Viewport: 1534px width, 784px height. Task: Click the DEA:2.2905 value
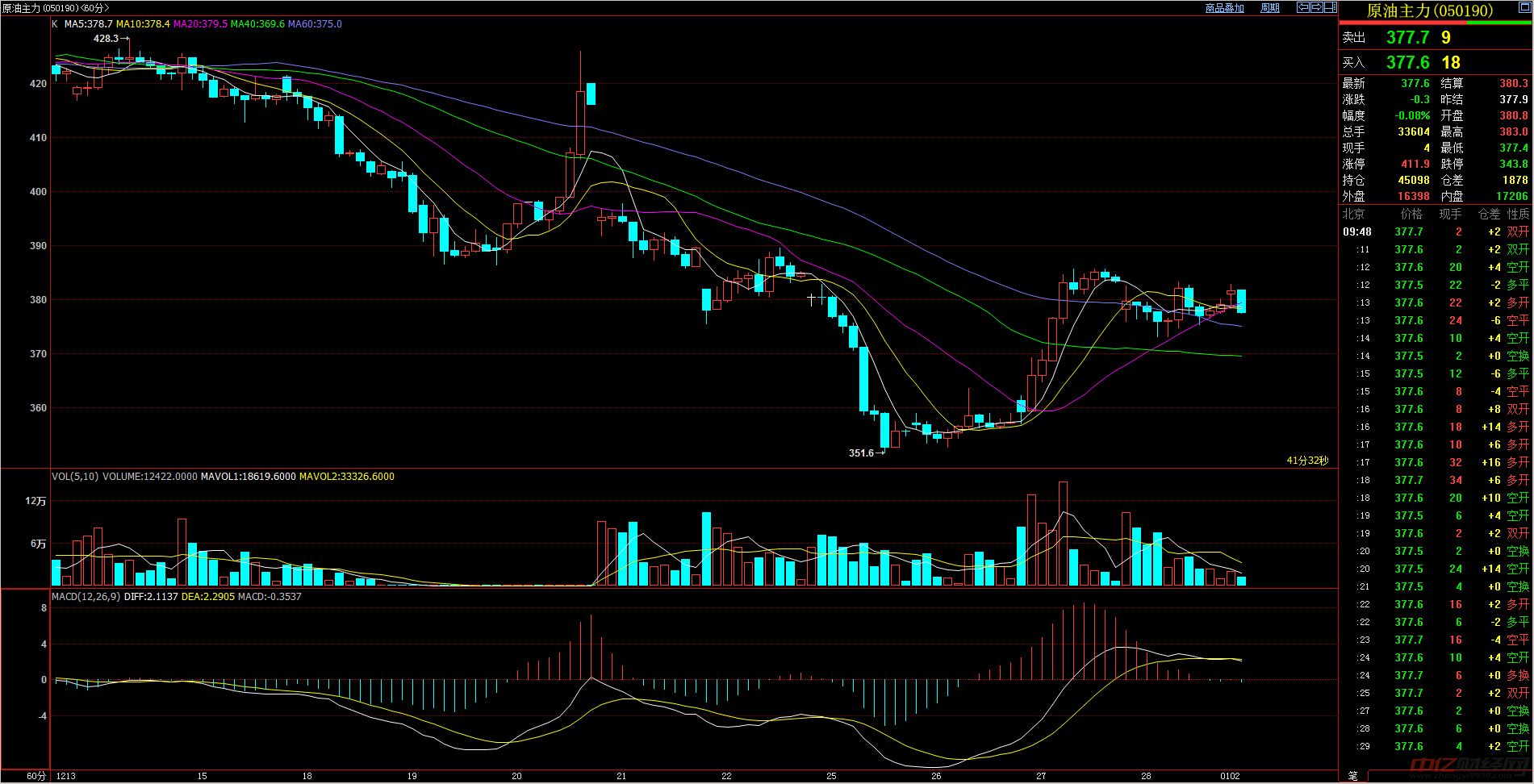208,597
